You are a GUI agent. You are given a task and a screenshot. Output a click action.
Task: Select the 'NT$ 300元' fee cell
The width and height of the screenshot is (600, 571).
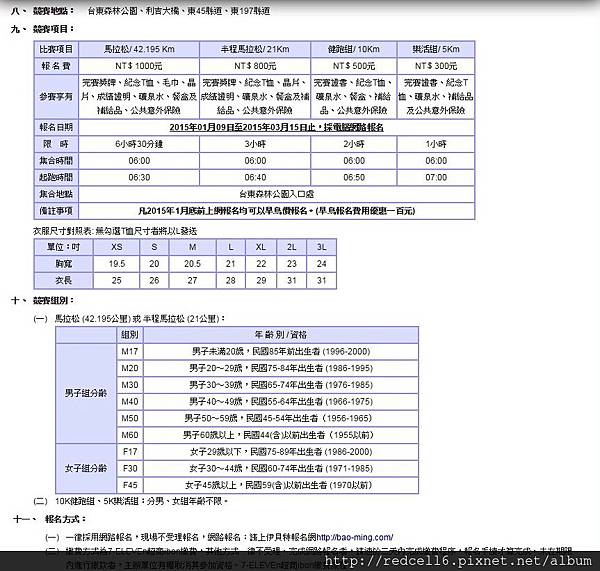436,66
